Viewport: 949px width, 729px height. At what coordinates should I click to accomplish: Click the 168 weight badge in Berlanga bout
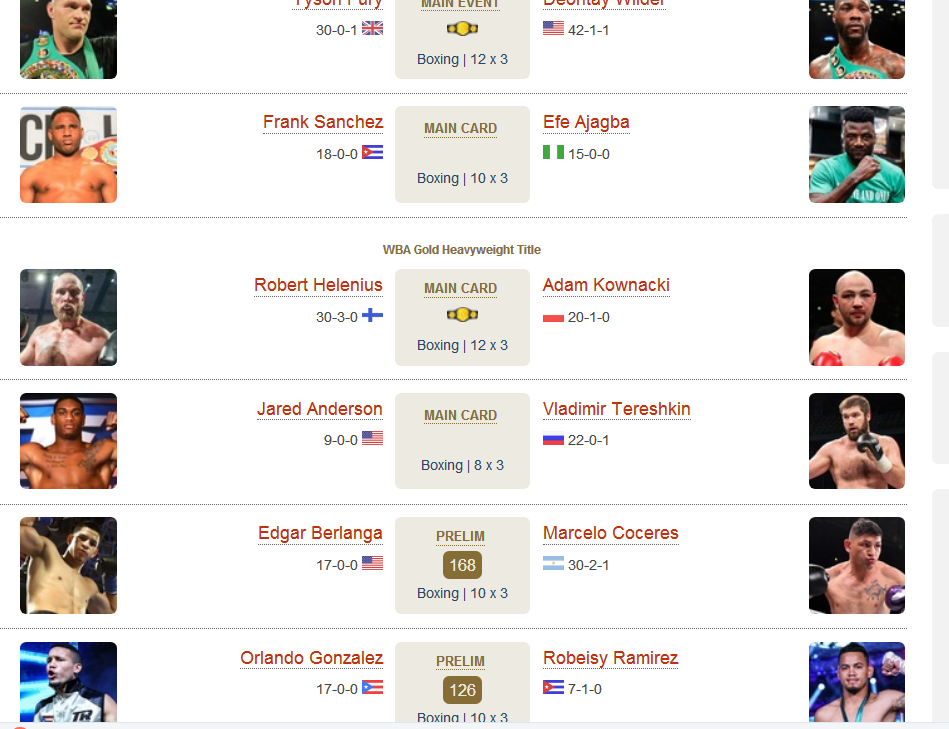(x=462, y=565)
